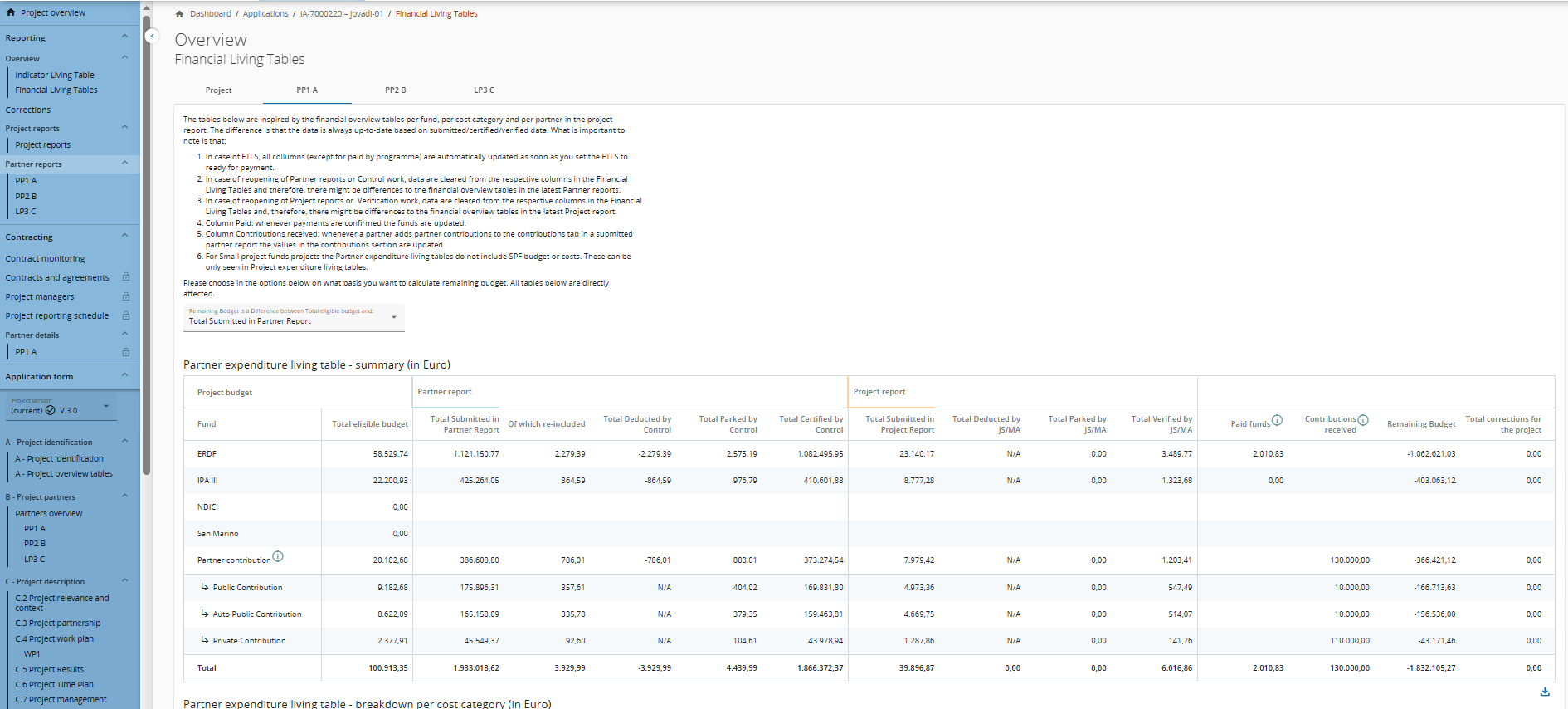1568x709 pixels.
Task: Switch to the PP2 B tab
Action: 395,90
